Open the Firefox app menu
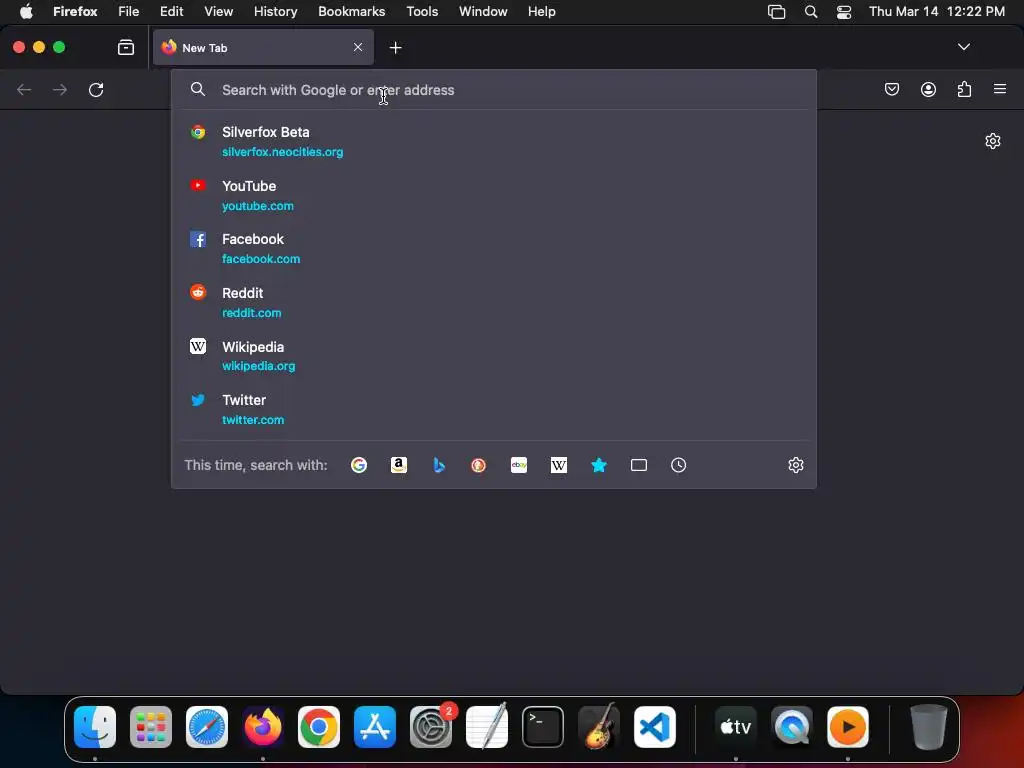1024x768 pixels. point(75,12)
